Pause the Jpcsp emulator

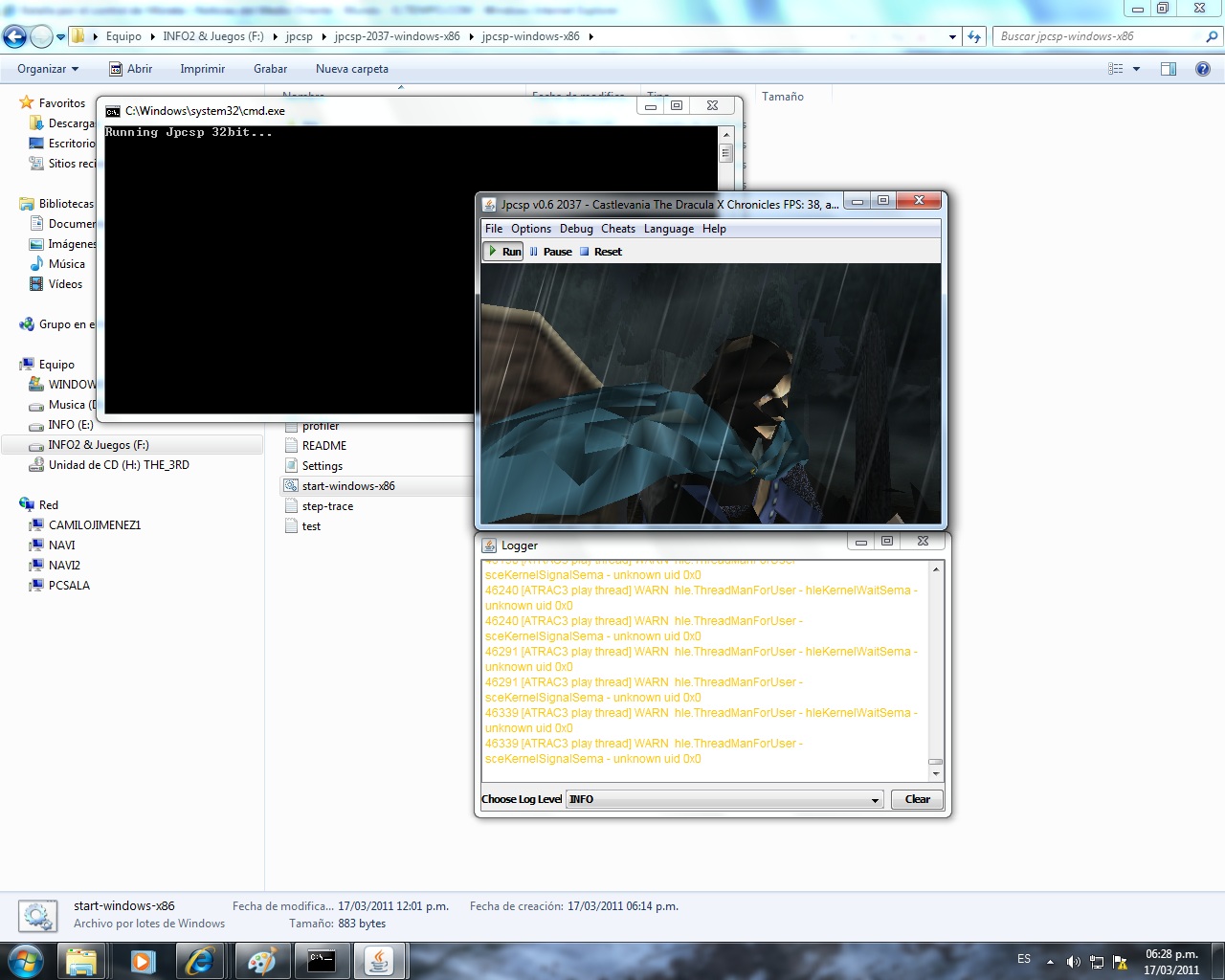click(x=551, y=252)
